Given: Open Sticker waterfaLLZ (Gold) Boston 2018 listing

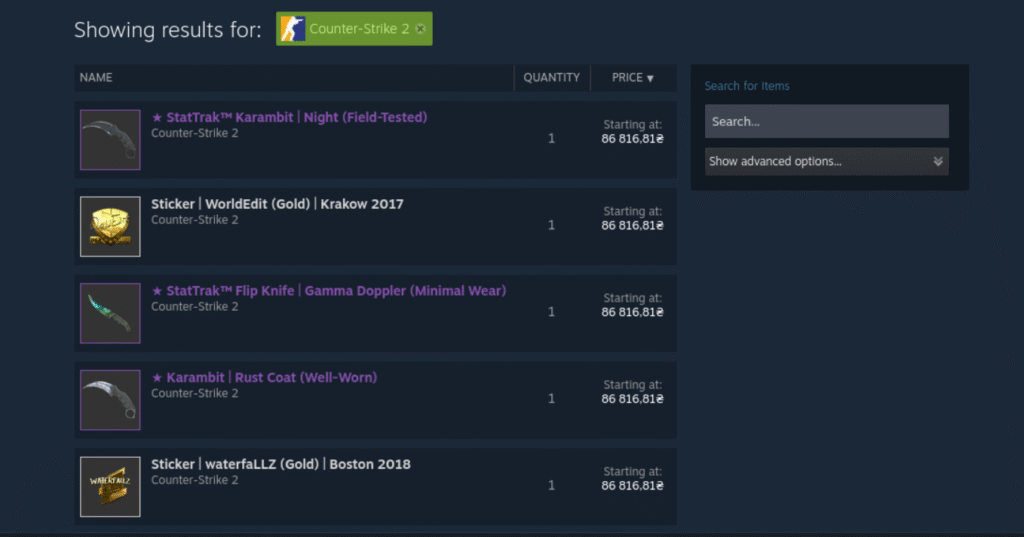Looking at the screenshot, I should [x=280, y=464].
